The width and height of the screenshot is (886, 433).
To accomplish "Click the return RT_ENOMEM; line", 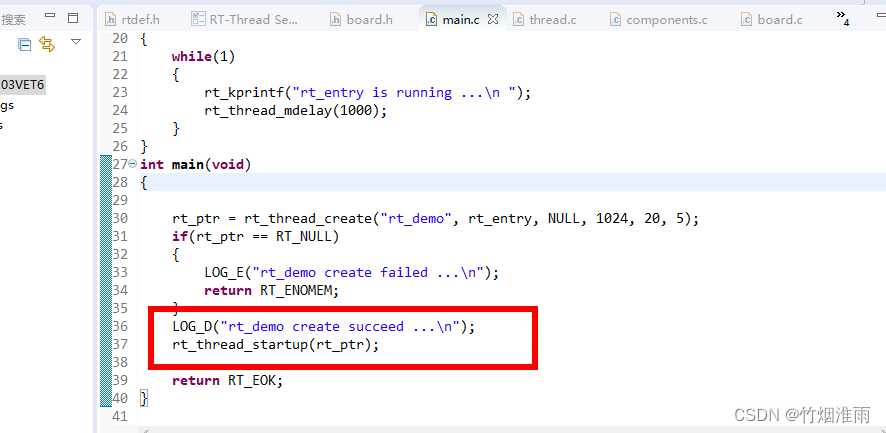I will coord(271,291).
